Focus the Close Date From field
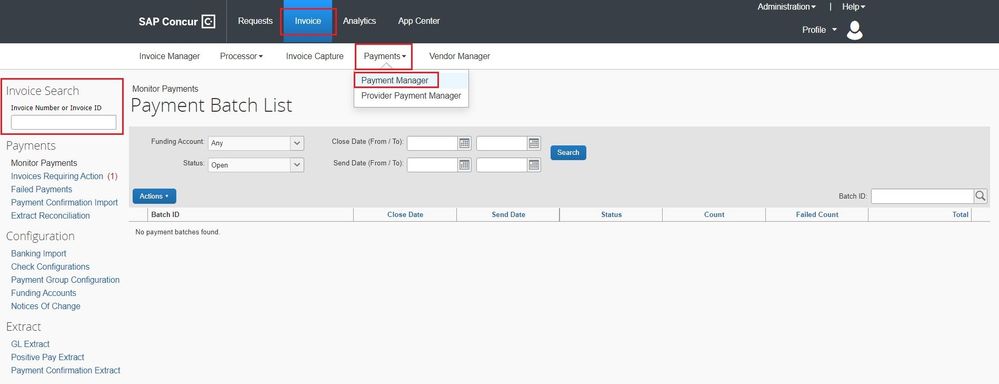The image size is (999, 384). click(x=433, y=143)
